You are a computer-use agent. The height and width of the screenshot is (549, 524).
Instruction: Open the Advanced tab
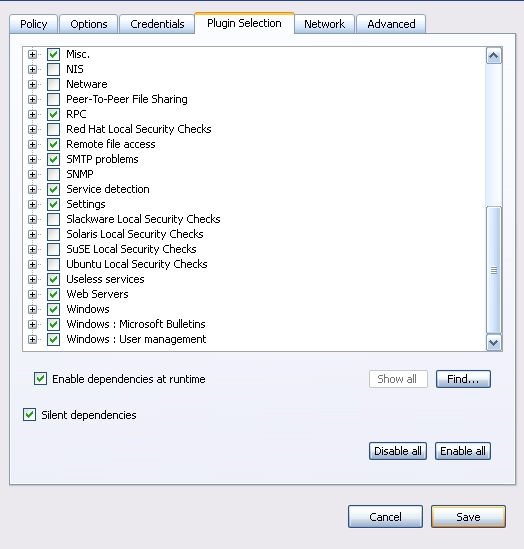point(391,24)
